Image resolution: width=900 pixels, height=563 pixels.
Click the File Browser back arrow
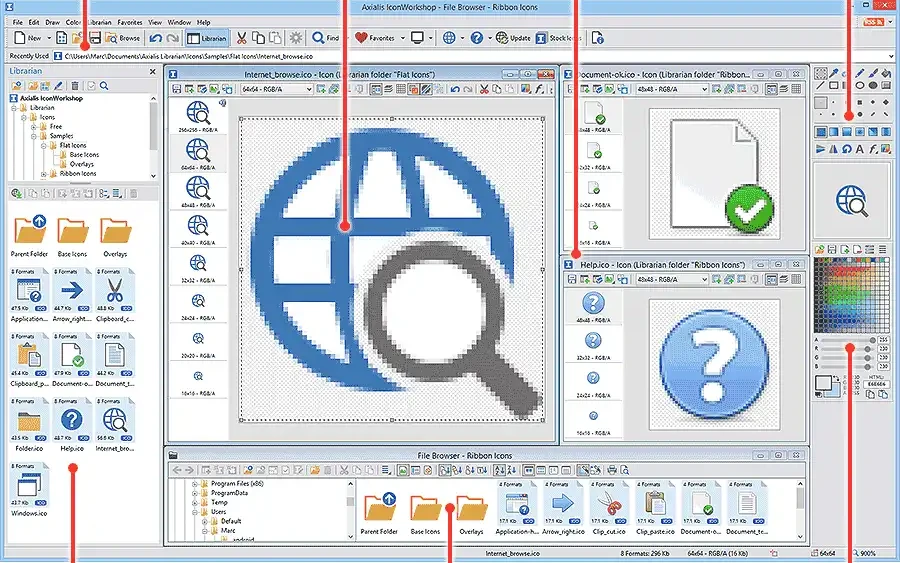click(177, 470)
